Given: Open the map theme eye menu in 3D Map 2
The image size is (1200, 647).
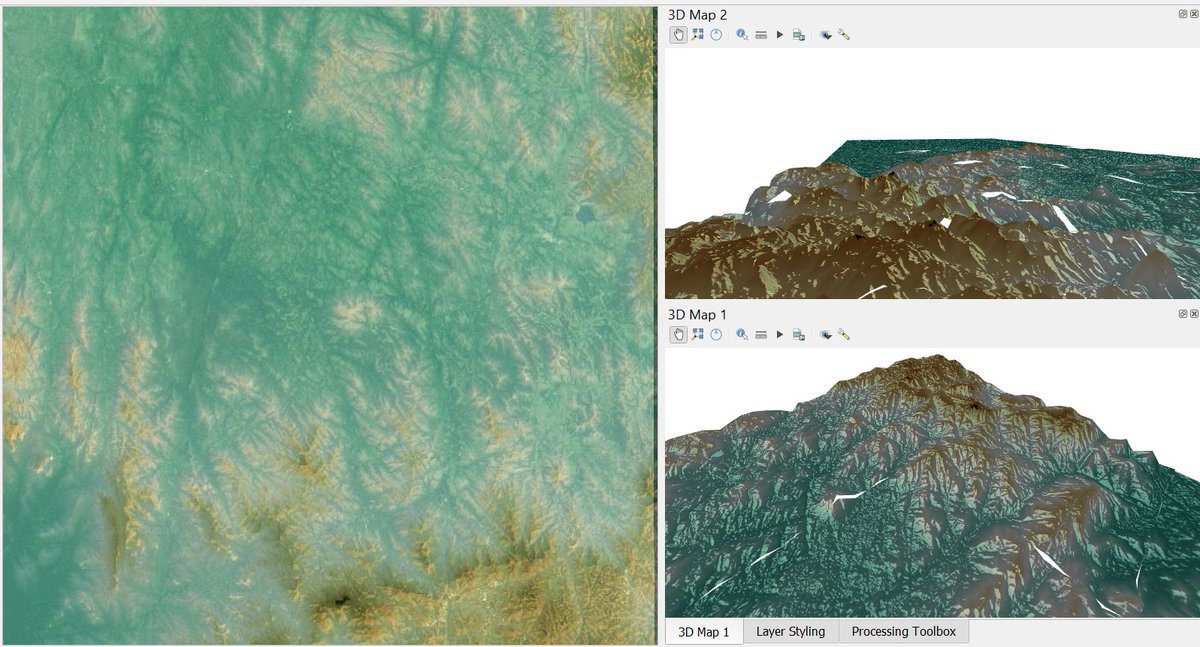Looking at the screenshot, I should pos(825,34).
